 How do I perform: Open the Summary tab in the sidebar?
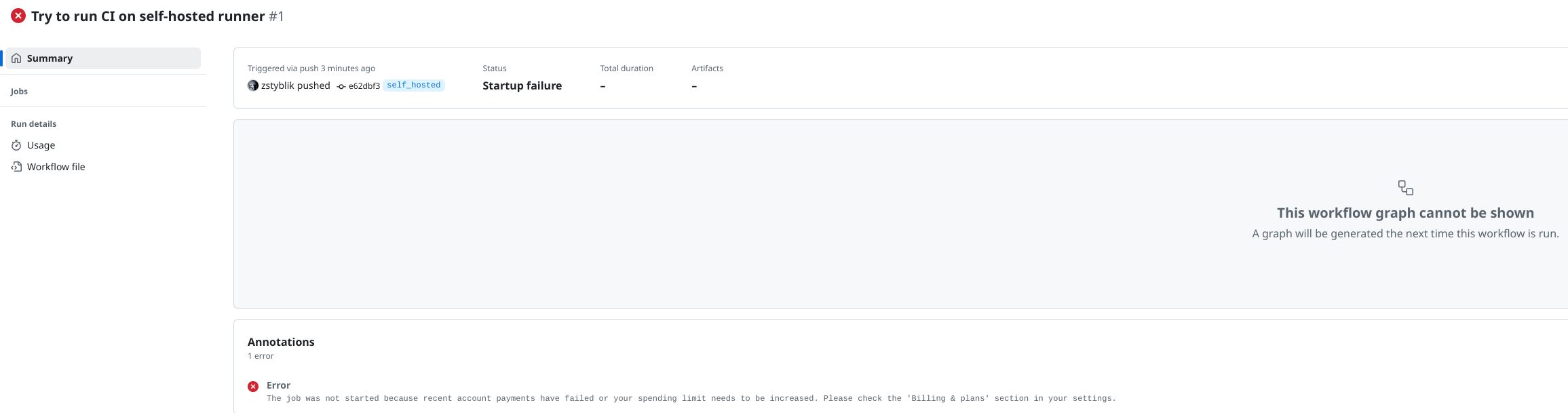click(x=50, y=58)
